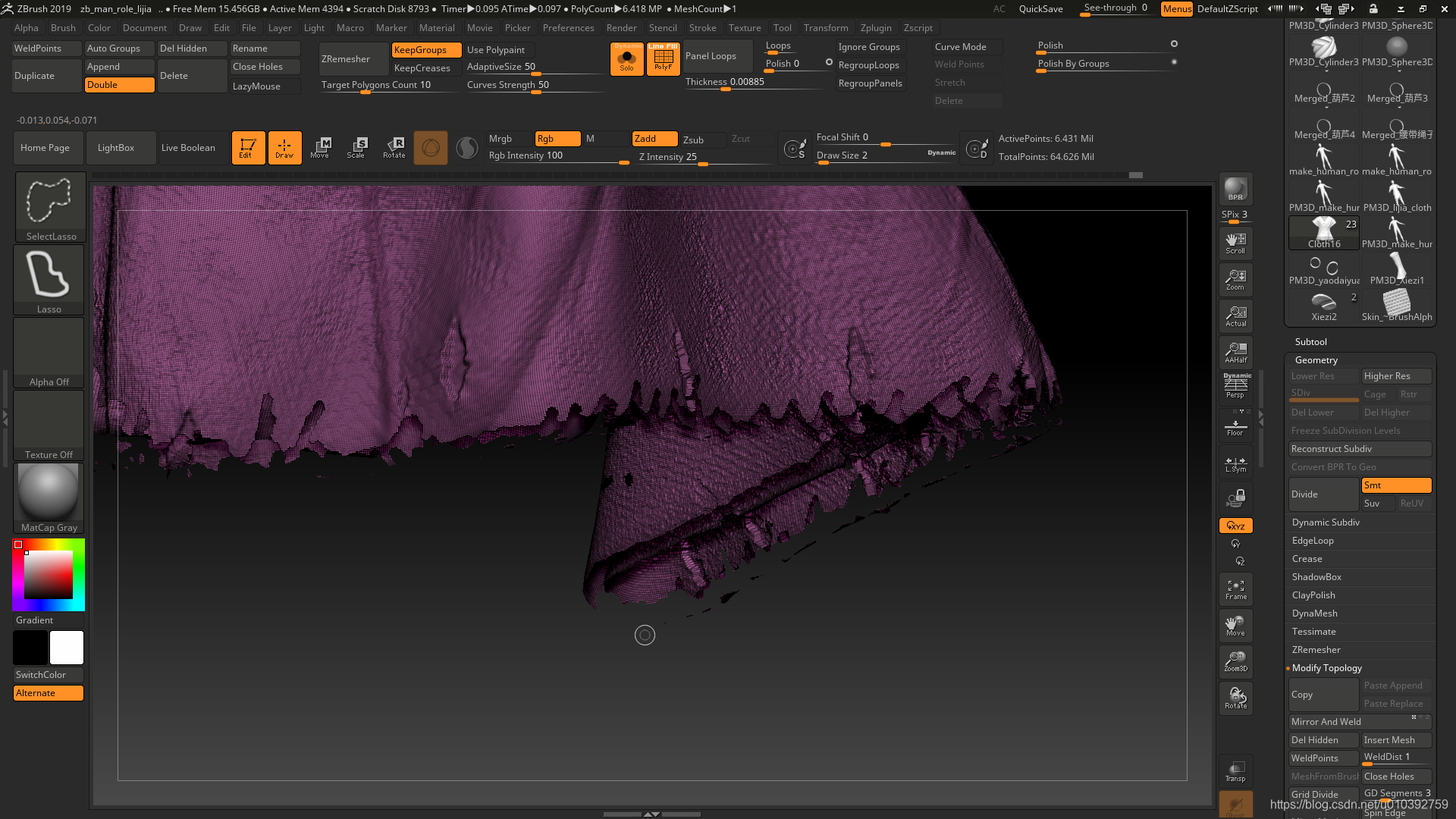1456x819 pixels.
Task: Click the white color swatch
Action: (x=67, y=648)
